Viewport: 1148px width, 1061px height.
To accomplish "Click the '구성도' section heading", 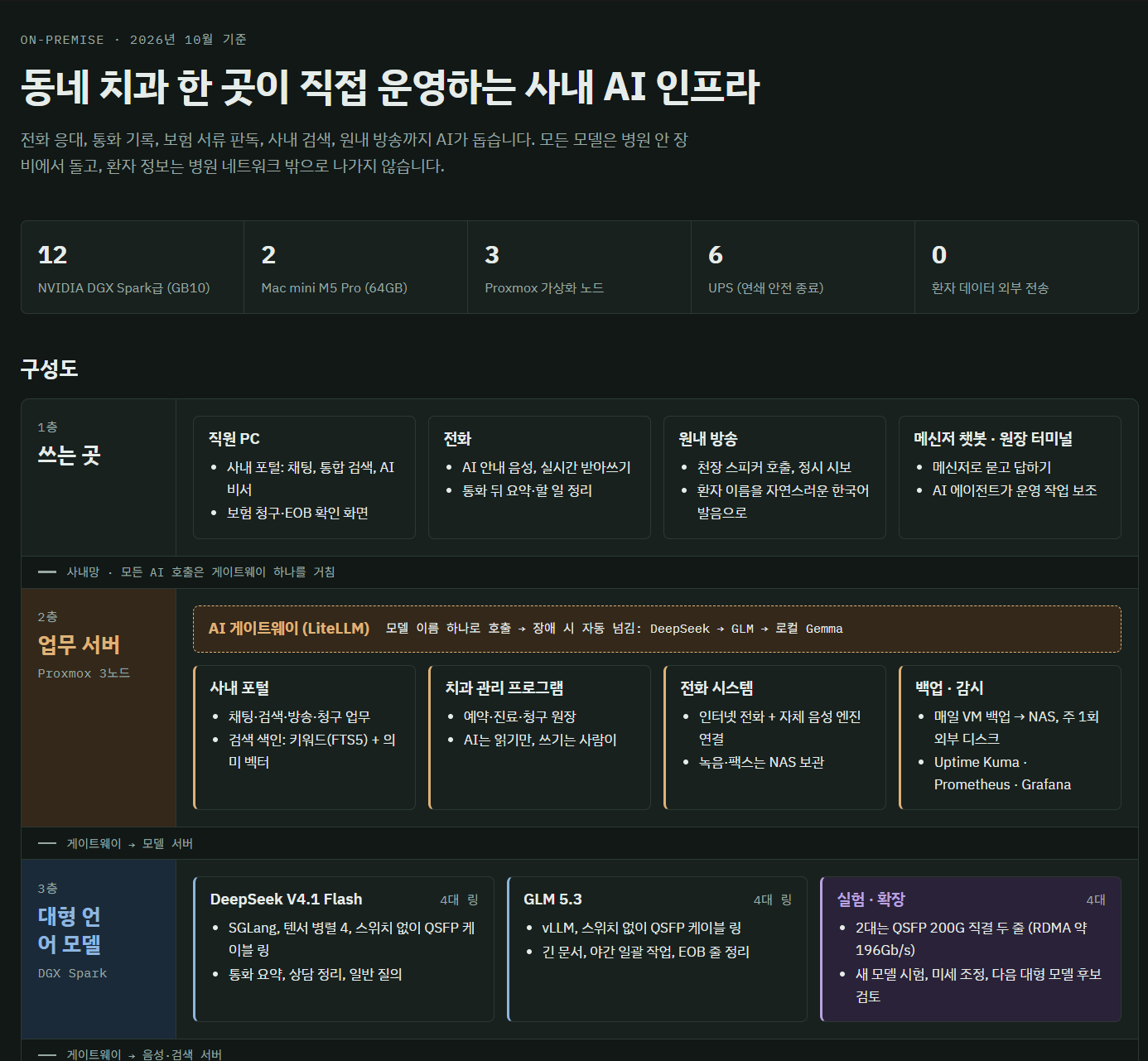I will click(50, 369).
